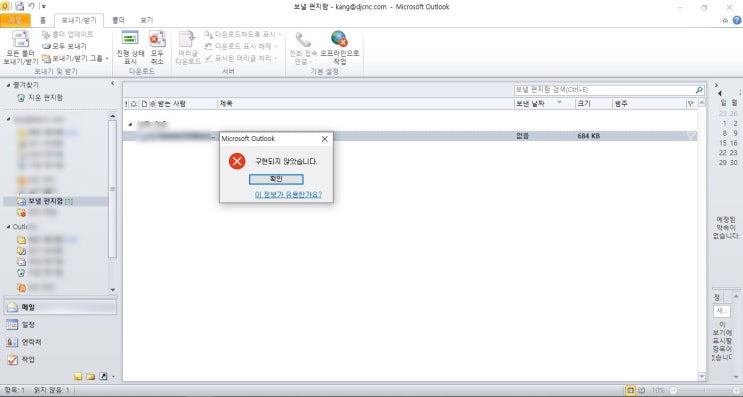Click the folder list icon in navigation pane
743x397 pixels.
[x=91, y=377]
